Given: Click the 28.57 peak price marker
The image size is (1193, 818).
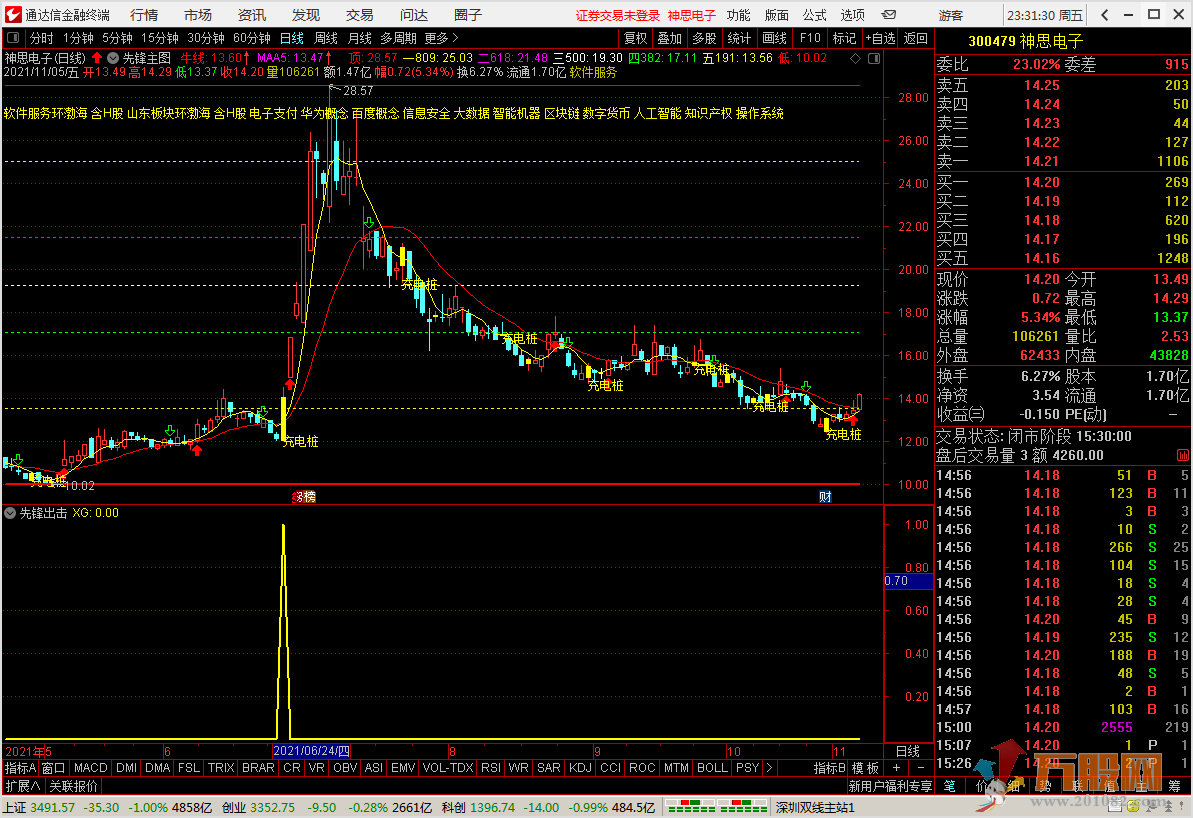Looking at the screenshot, I should [358, 91].
